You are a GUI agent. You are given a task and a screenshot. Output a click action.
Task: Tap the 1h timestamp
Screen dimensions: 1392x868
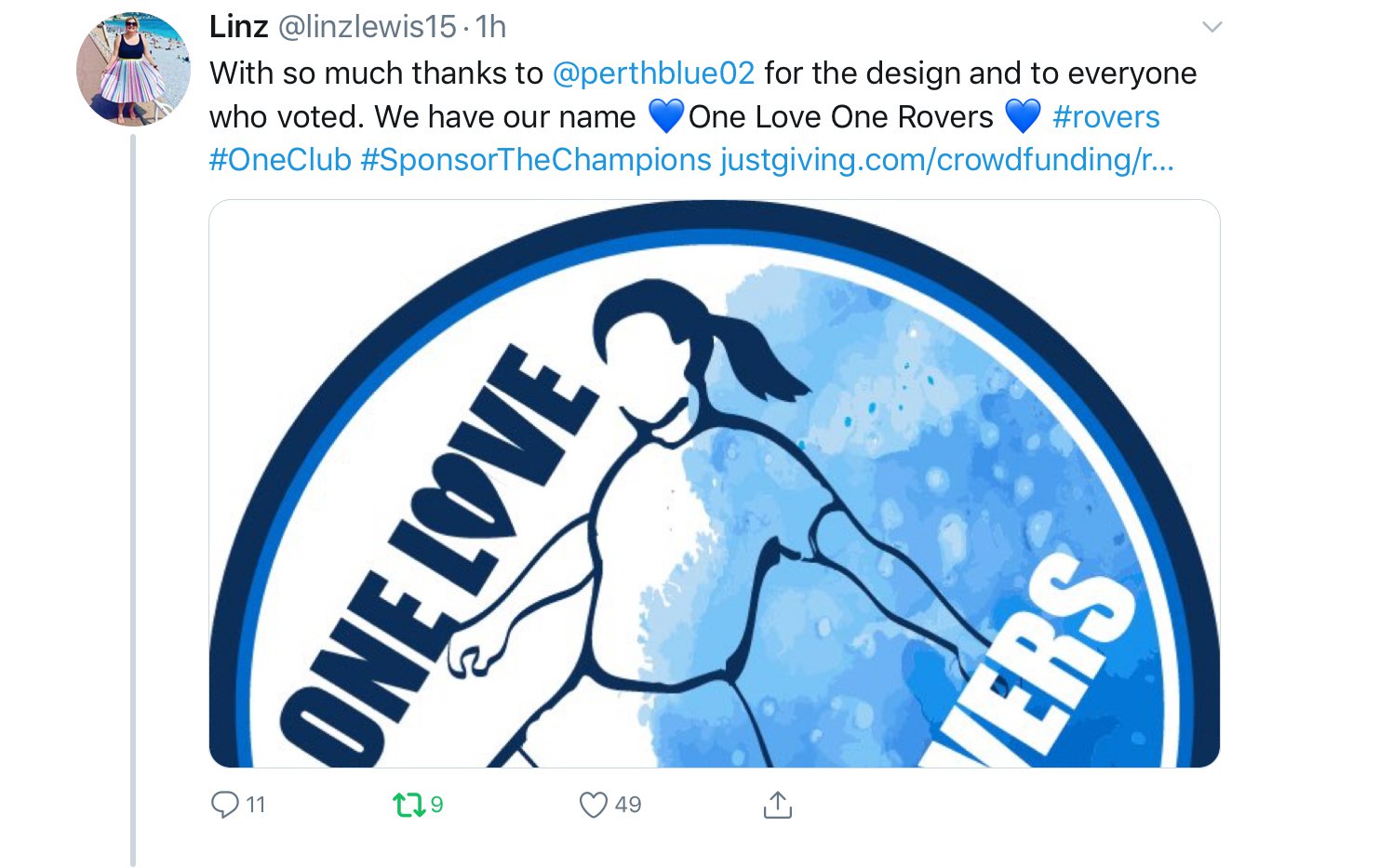(x=490, y=27)
